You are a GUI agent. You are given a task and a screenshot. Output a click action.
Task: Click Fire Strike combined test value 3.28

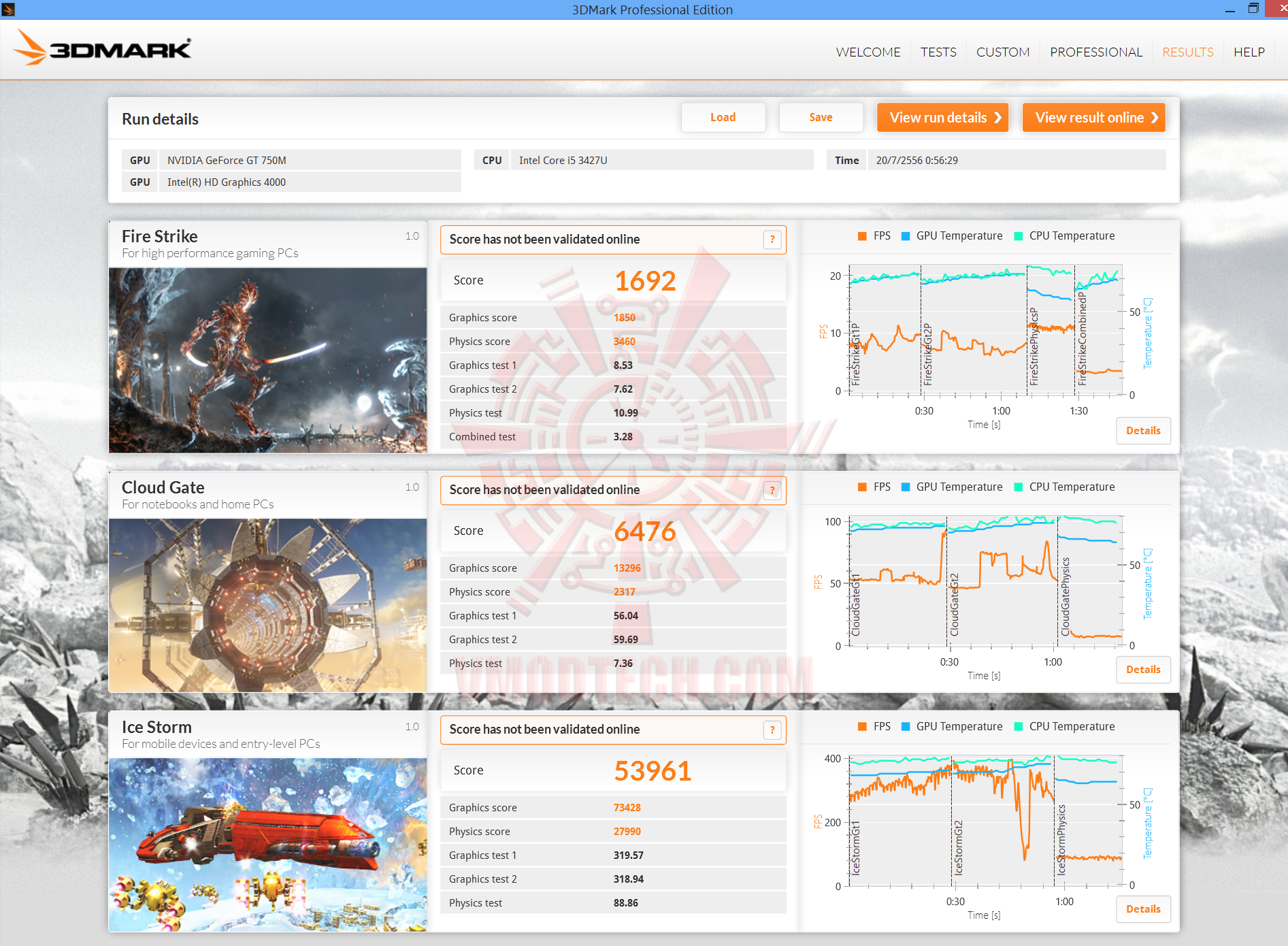pos(623,437)
